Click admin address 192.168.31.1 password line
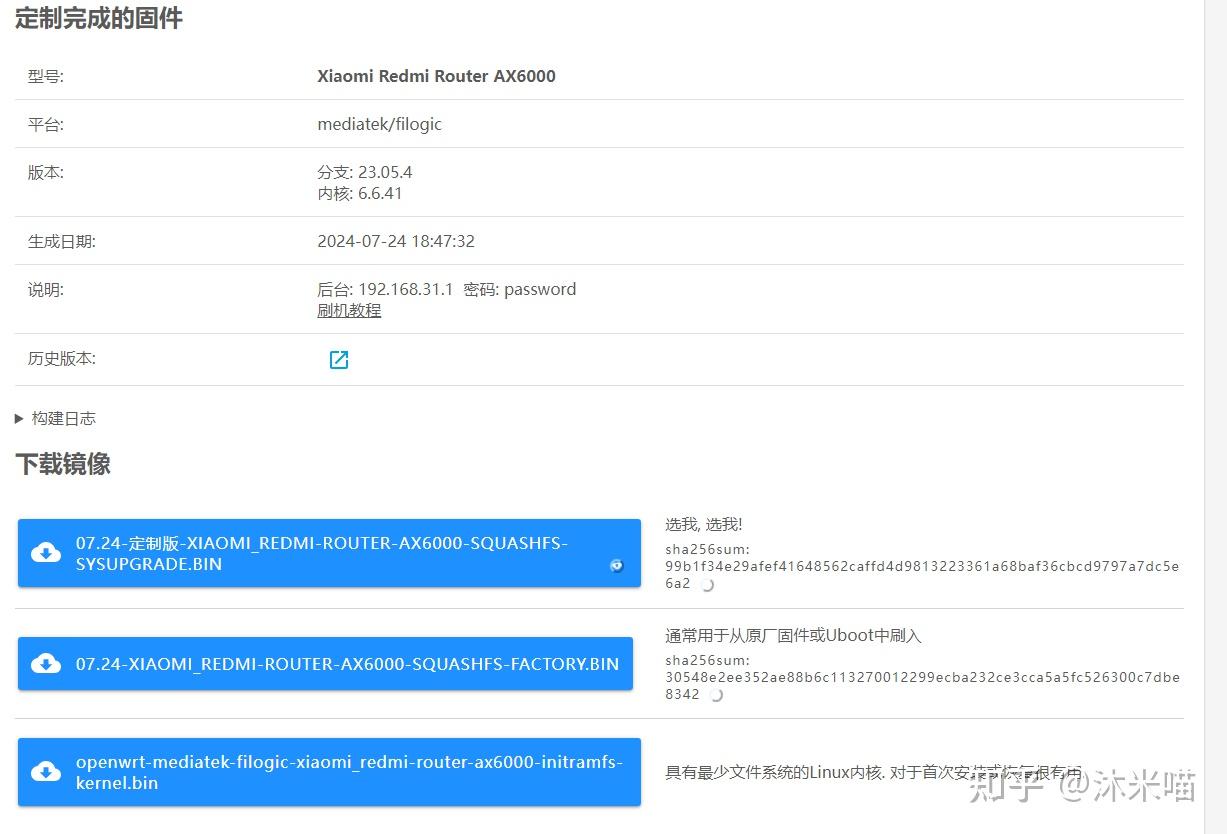1227x834 pixels. [447, 289]
